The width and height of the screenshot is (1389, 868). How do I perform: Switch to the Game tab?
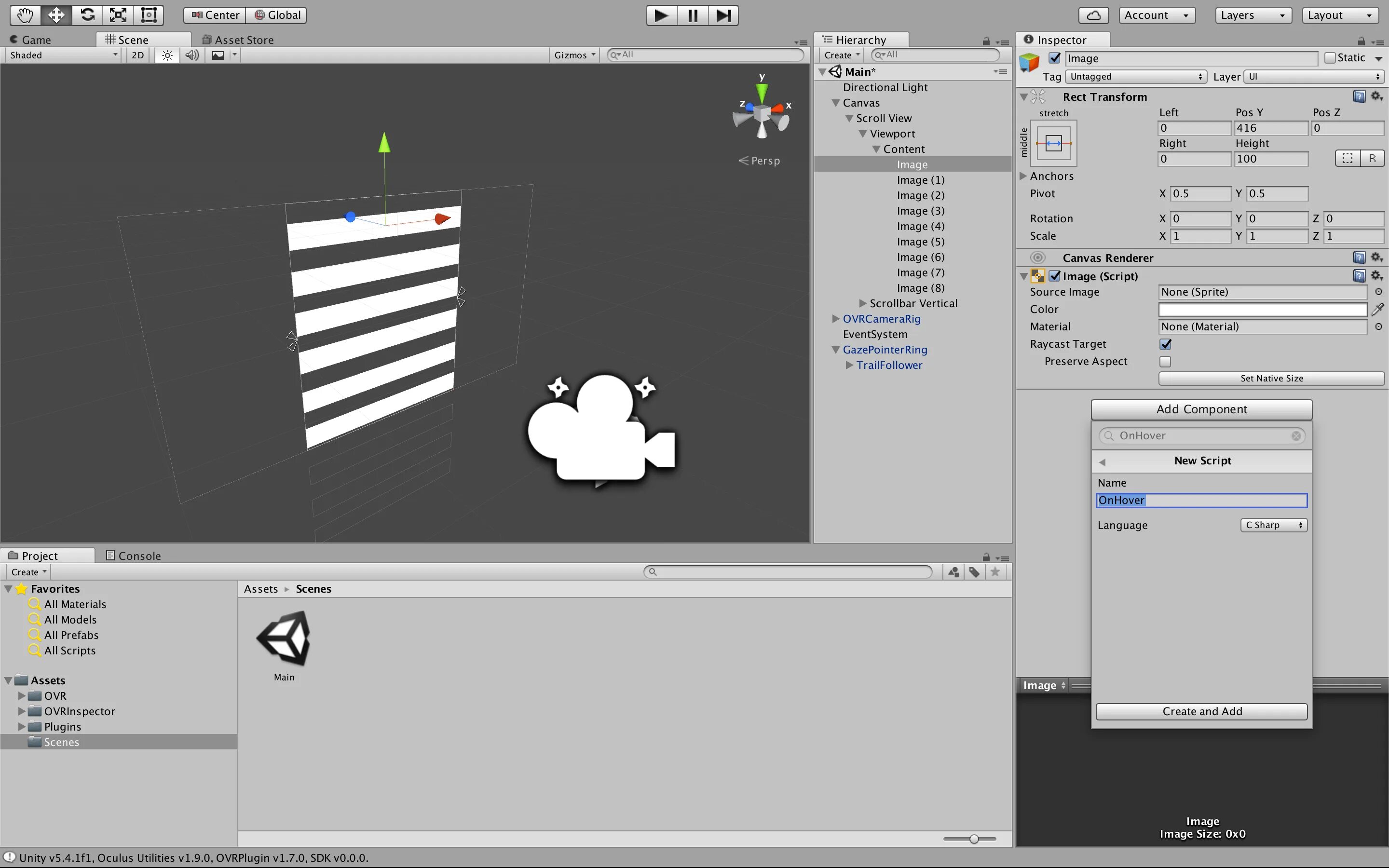tap(31, 40)
